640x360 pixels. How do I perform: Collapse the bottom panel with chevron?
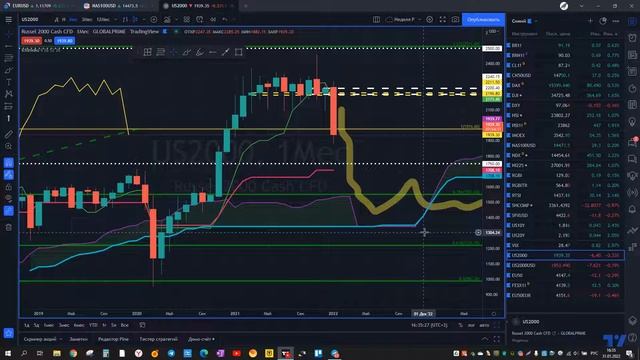point(484,339)
